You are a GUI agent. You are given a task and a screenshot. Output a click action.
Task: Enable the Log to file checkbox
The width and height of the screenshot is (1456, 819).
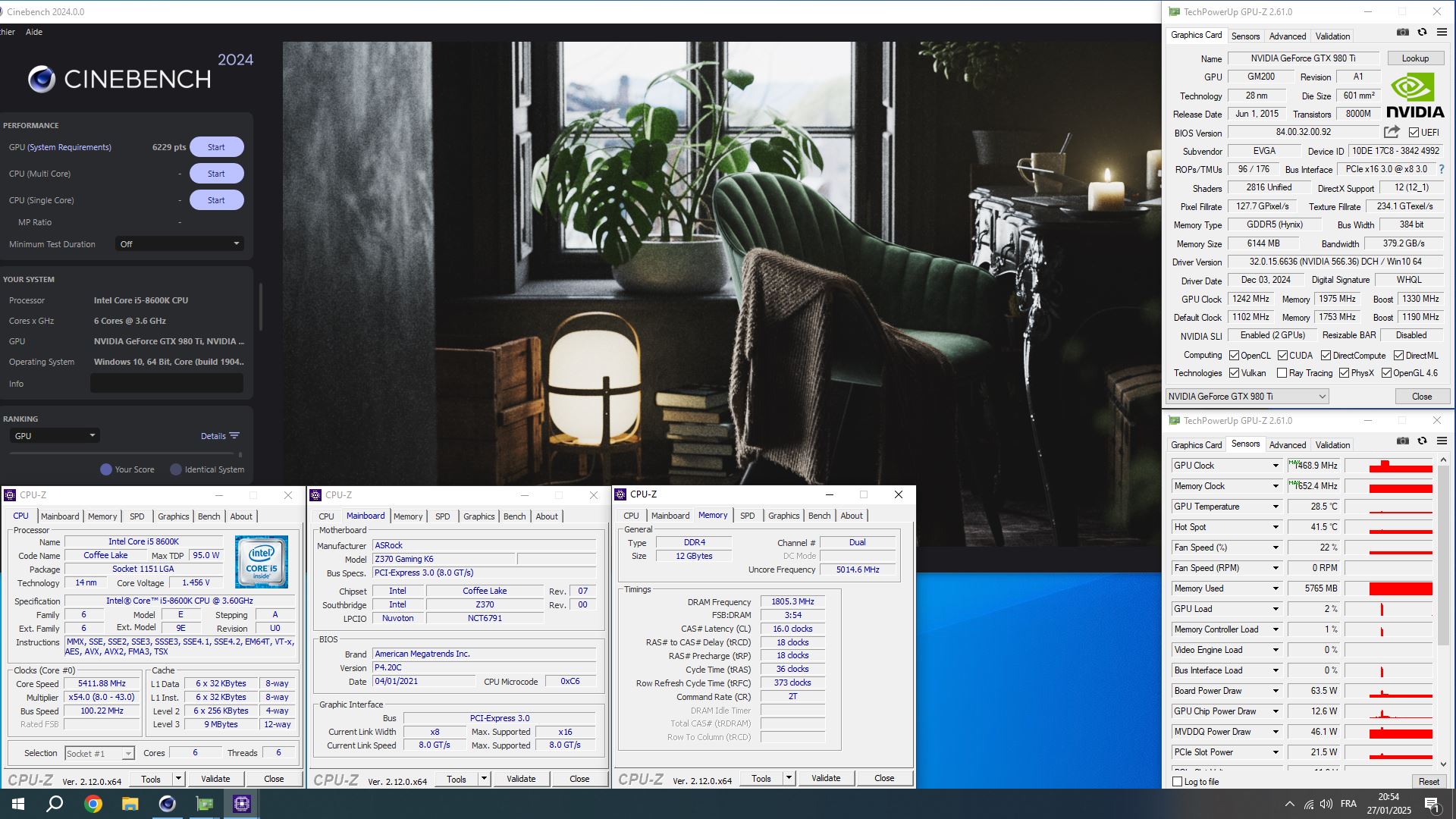pyautogui.click(x=1177, y=782)
